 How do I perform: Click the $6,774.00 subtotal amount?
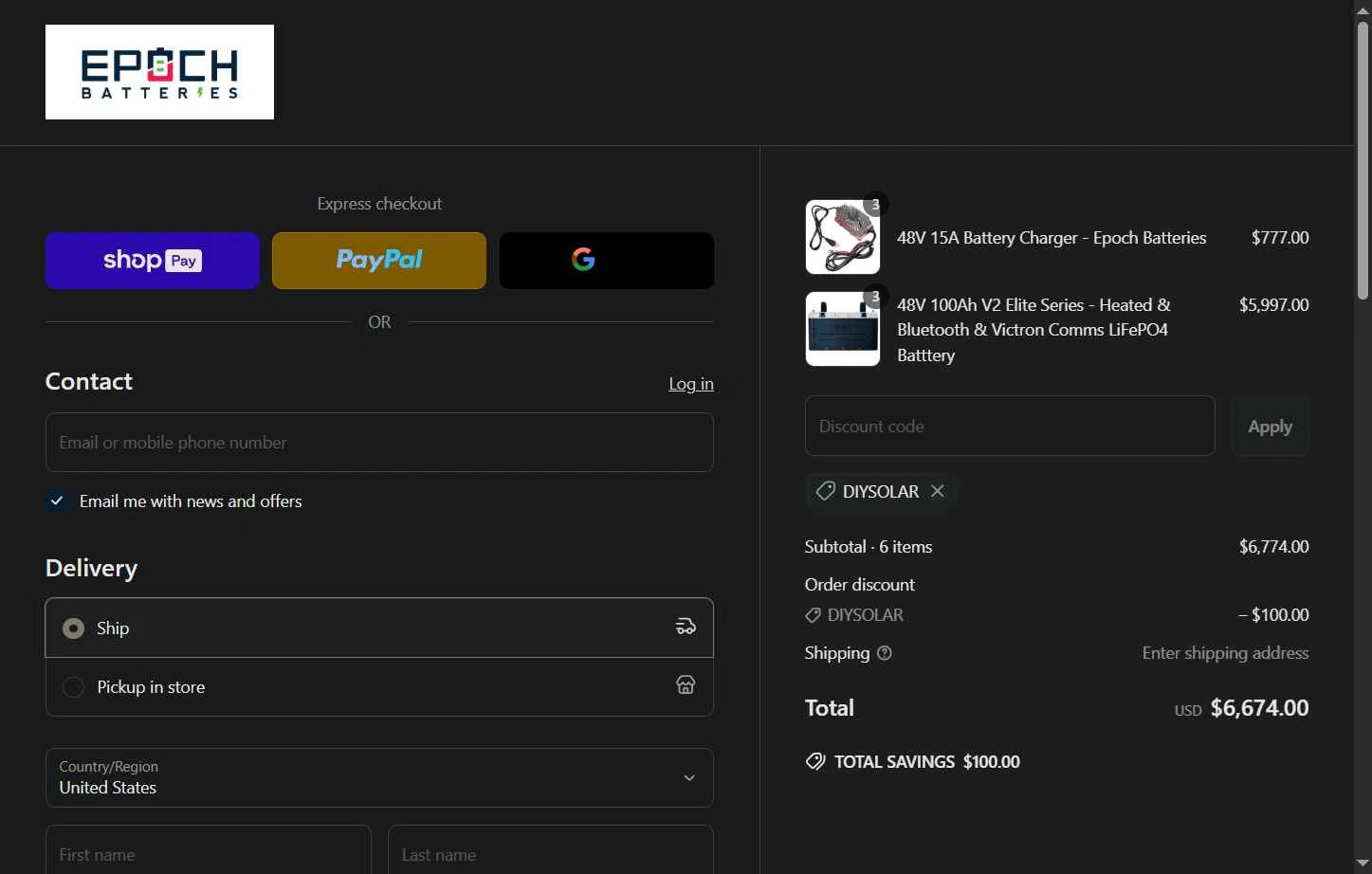point(1273,547)
